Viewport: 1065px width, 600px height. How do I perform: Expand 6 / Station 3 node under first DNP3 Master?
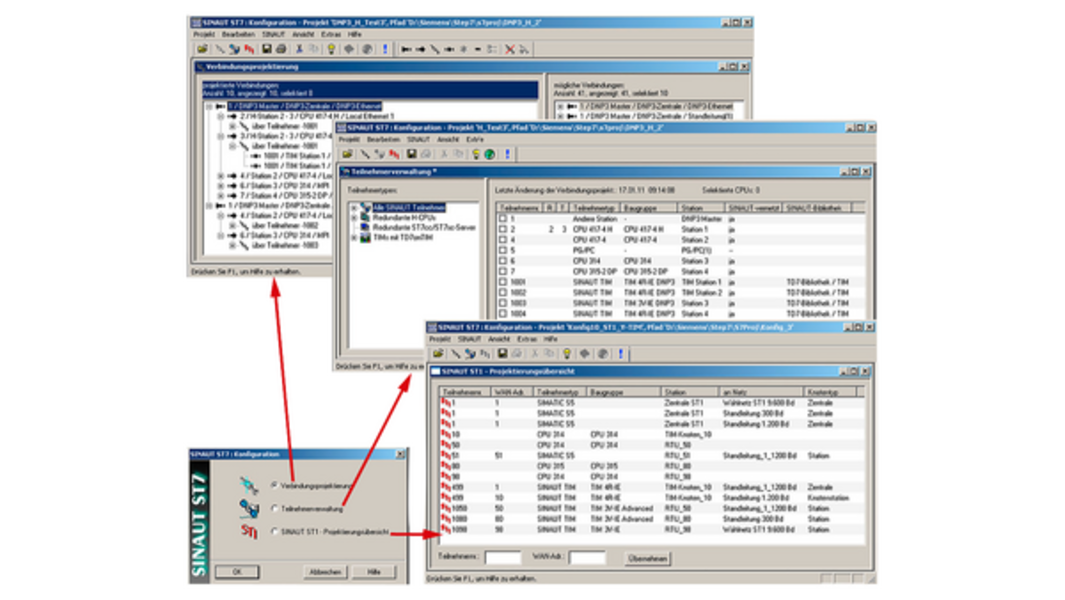click(x=220, y=186)
